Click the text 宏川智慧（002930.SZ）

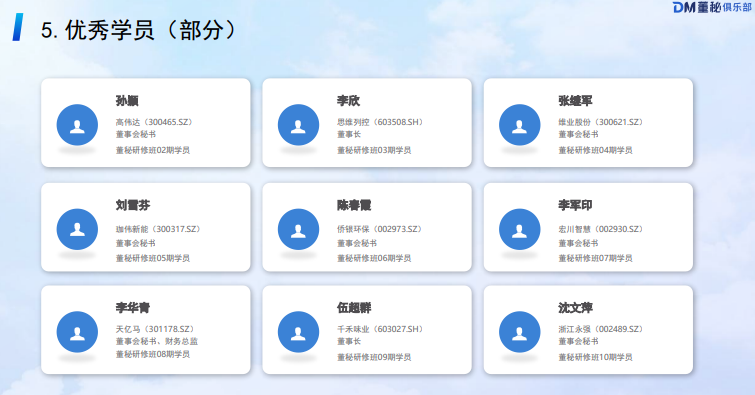[x=601, y=229]
